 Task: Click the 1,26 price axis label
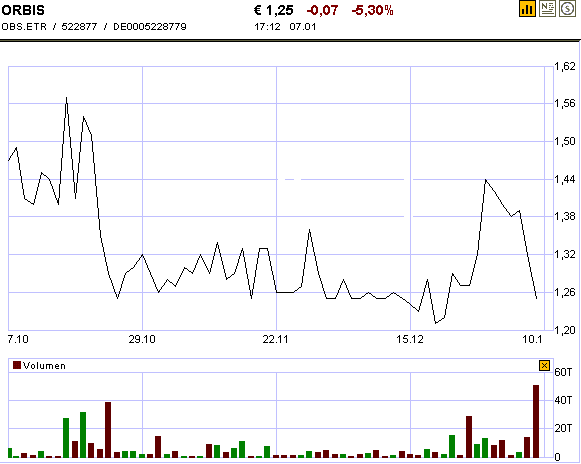[565, 292]
